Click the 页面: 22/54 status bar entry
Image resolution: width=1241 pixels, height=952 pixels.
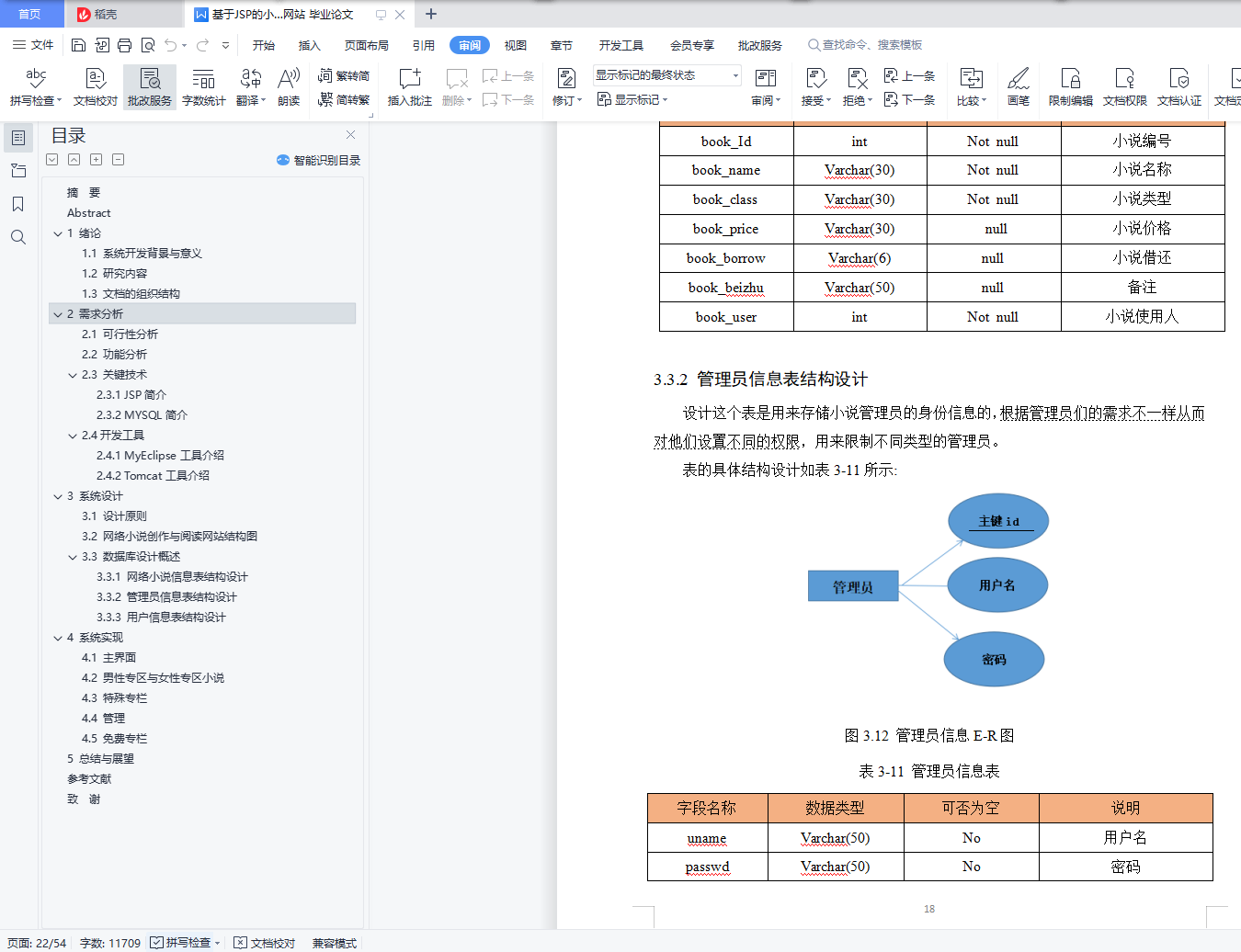click(37, 943)
